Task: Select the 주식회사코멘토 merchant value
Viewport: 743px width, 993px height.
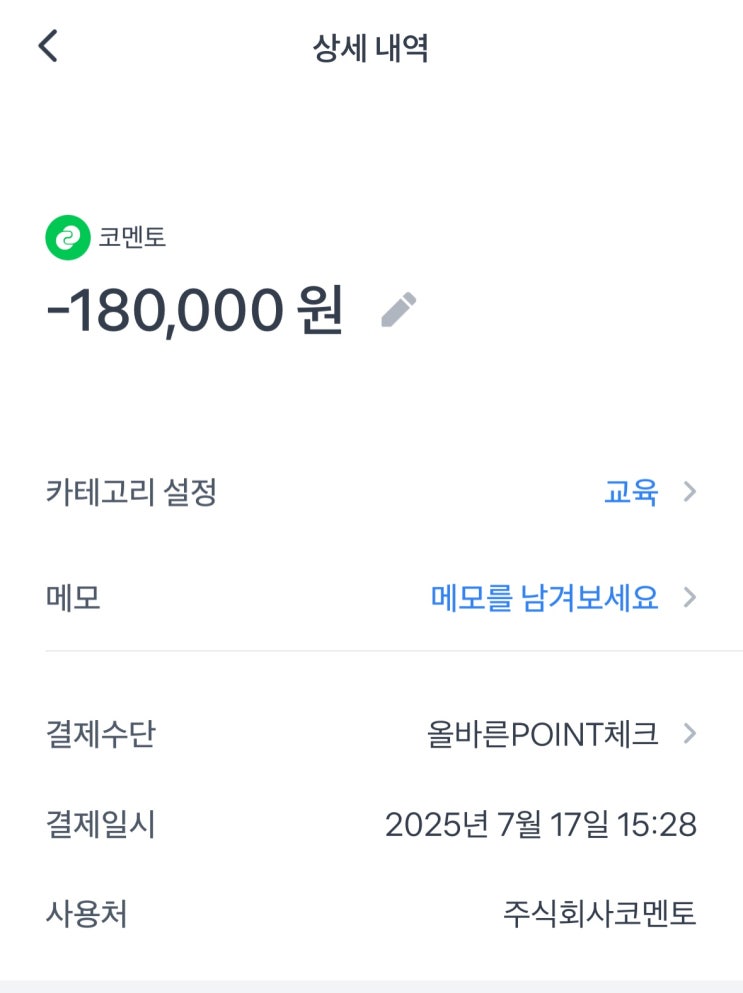Action: coord(599,913)
